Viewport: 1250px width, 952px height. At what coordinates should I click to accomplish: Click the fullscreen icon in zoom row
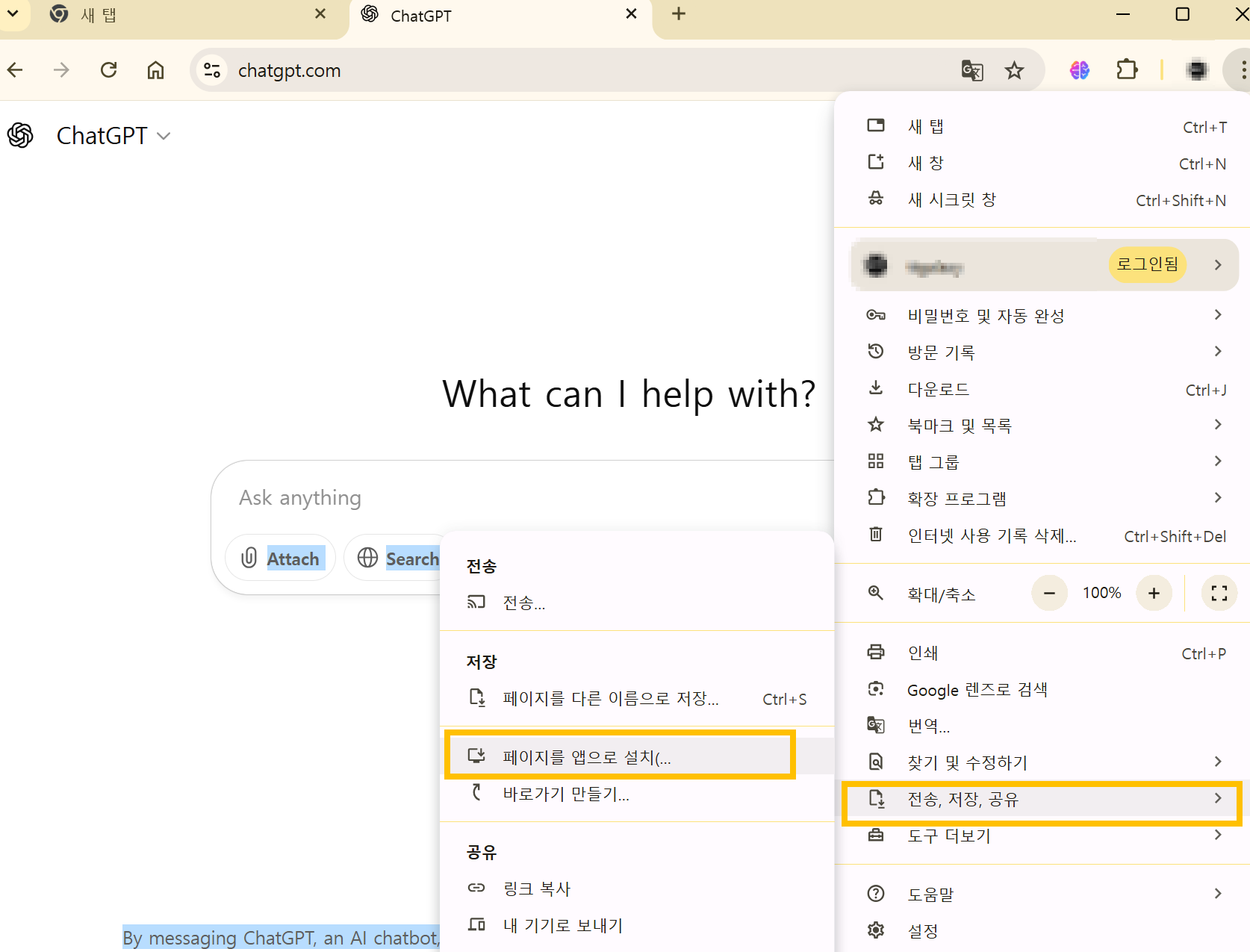click(x=1219, y=594)
